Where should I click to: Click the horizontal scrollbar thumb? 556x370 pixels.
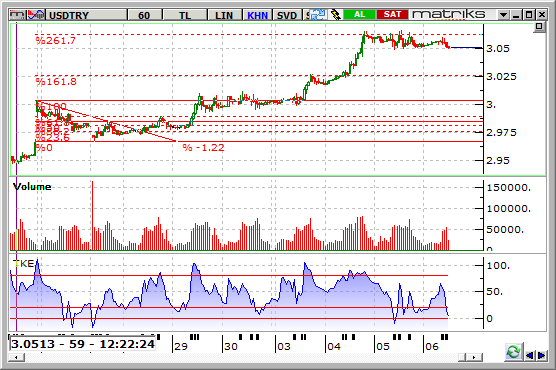462,357
